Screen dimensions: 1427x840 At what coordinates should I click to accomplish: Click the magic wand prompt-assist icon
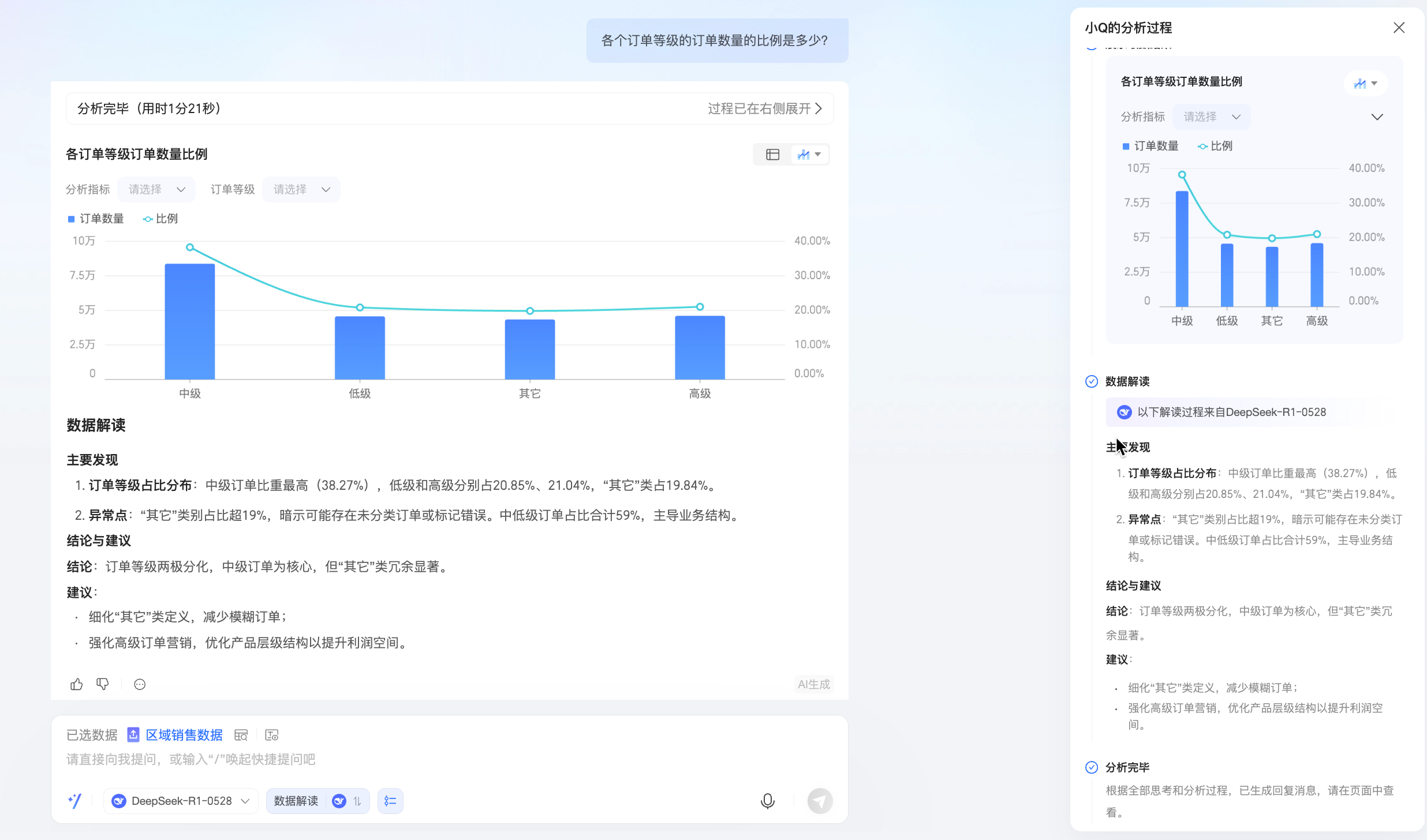[75, 801]
